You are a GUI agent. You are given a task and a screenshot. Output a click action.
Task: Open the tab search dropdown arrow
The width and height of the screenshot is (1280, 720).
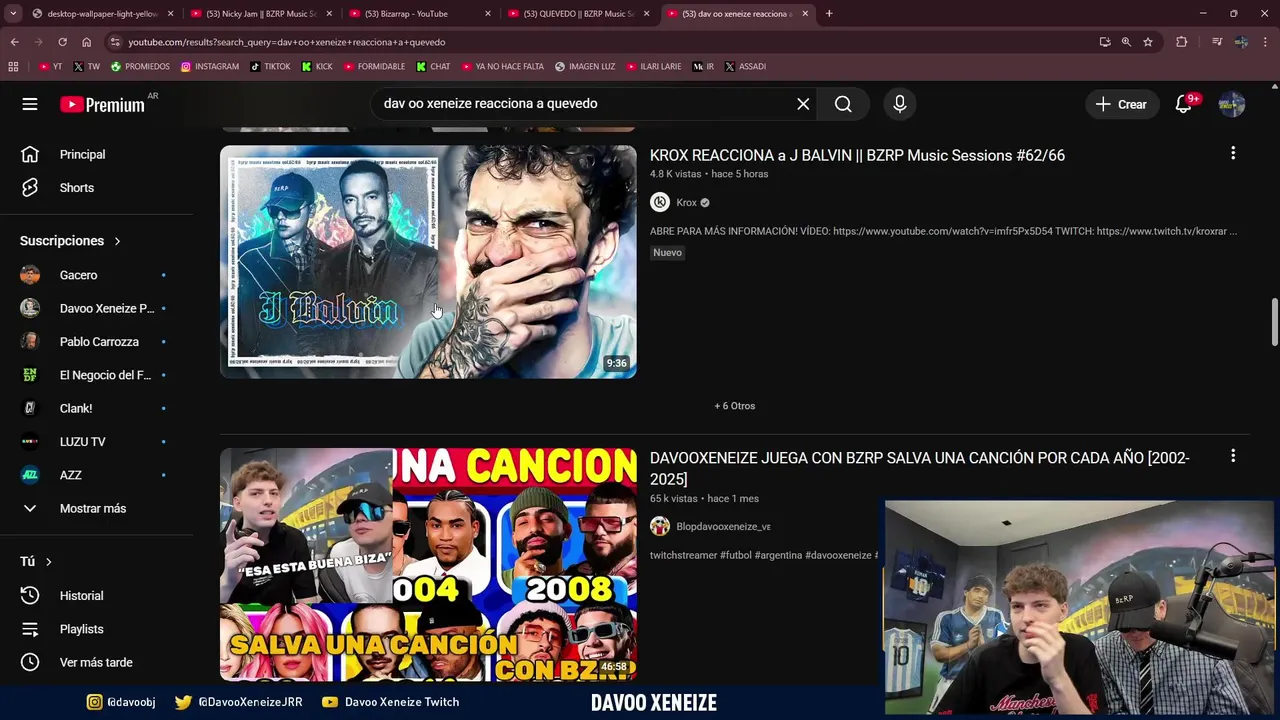13,14
